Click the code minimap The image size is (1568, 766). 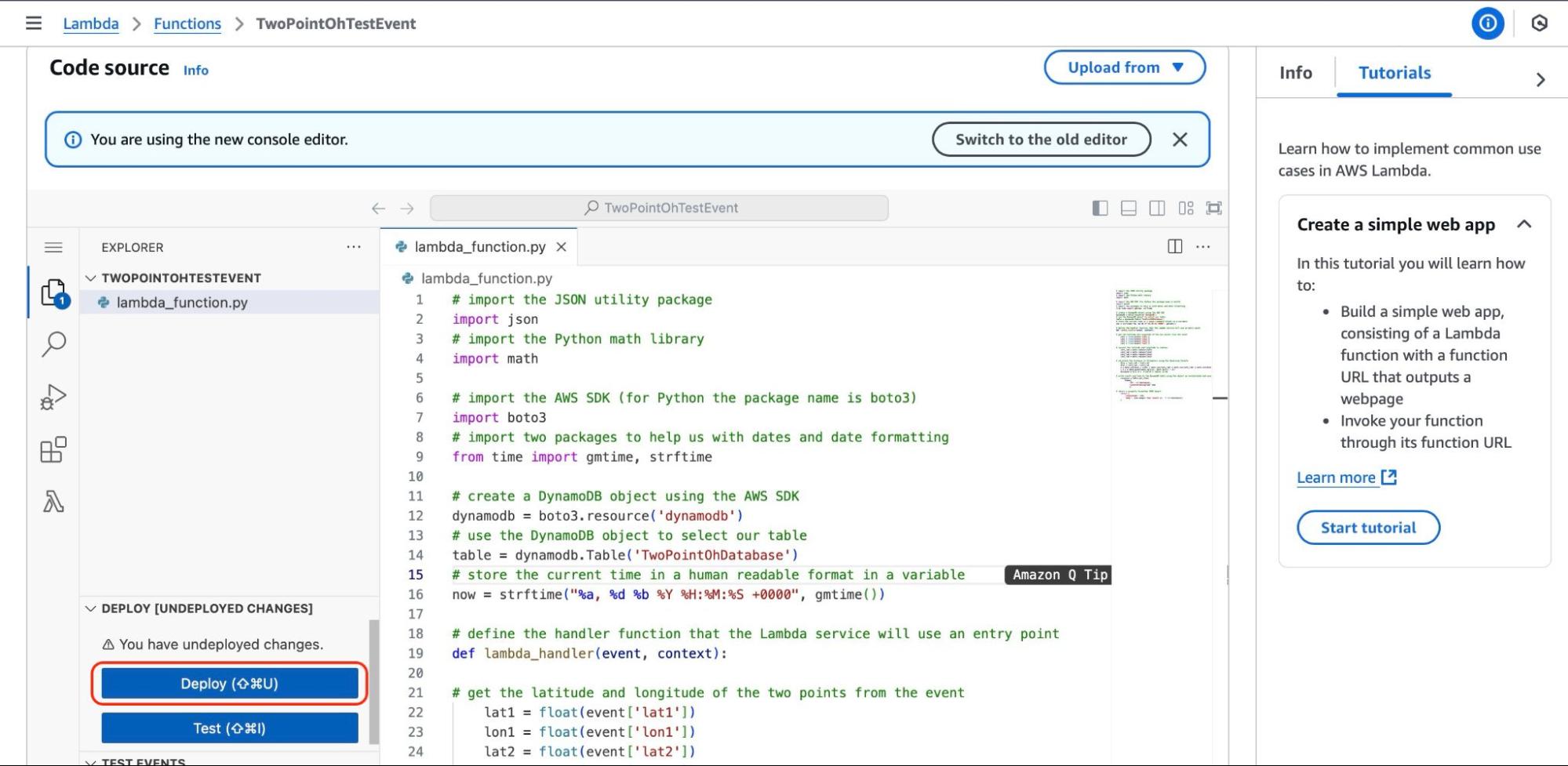click(x=1164, y=345)
